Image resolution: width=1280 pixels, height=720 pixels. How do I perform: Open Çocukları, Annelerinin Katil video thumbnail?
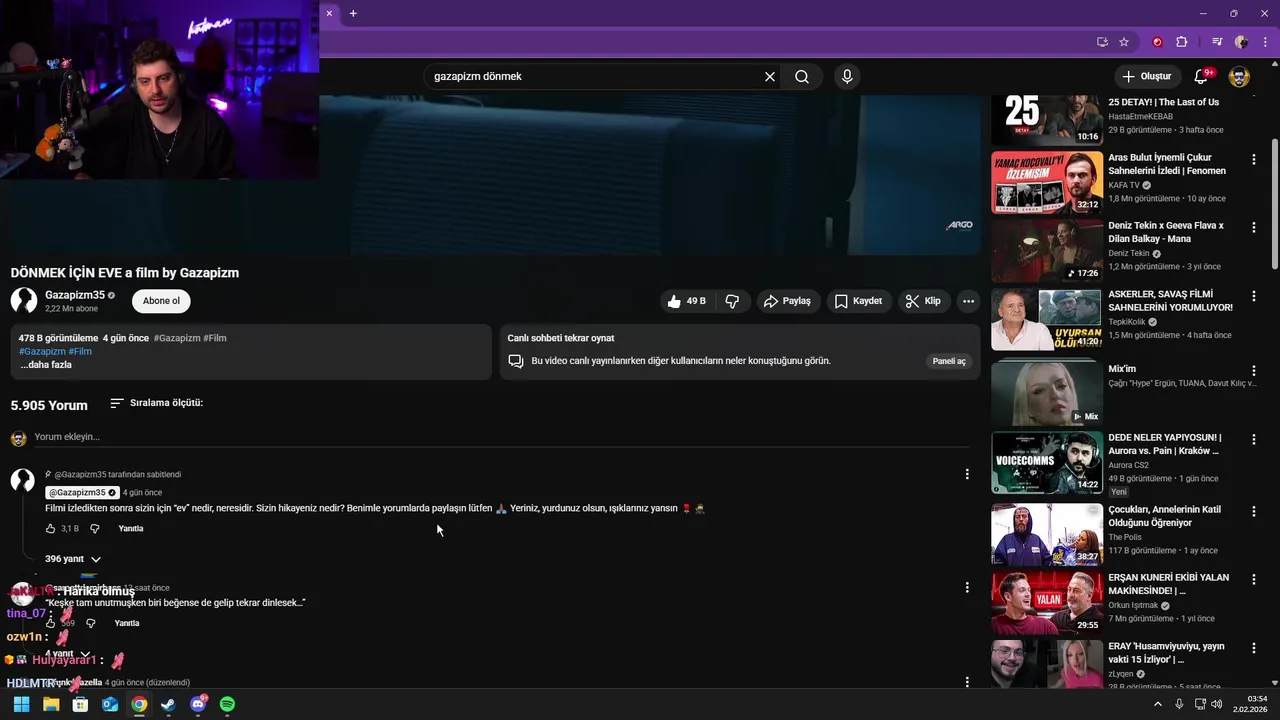click(x=1047, y=534)
